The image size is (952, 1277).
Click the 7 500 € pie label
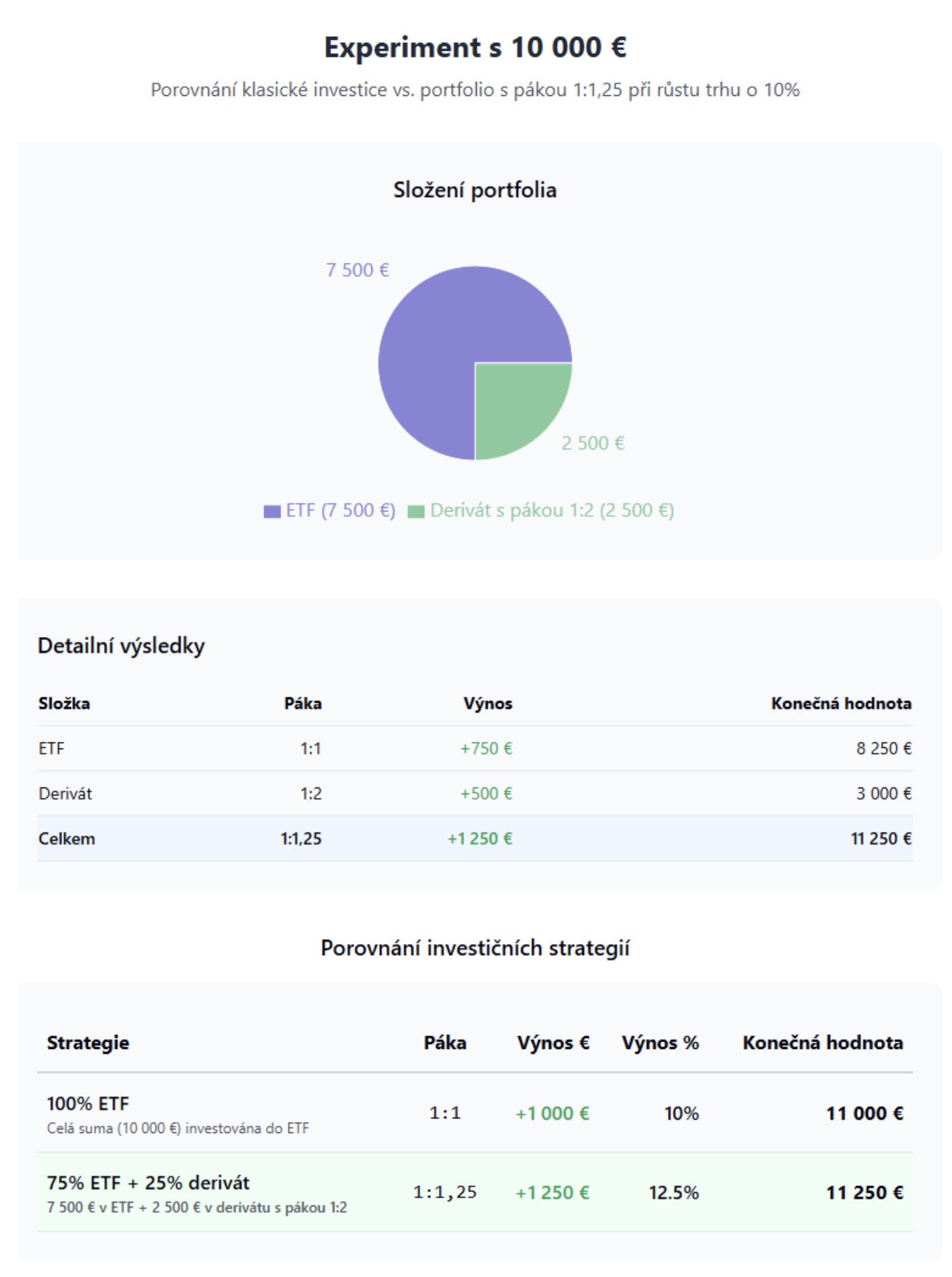(x=357, y=270)
